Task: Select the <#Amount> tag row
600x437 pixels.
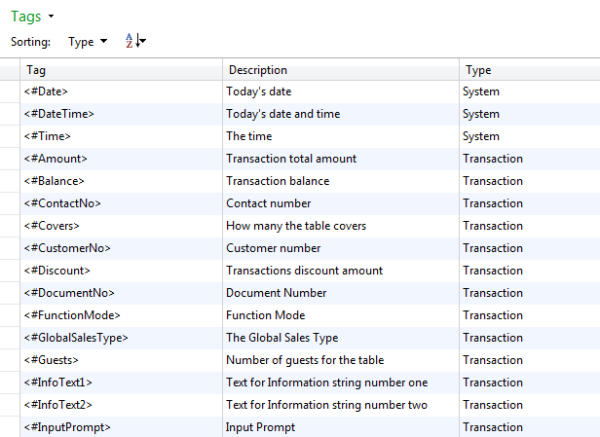Action: click(55, 159)
